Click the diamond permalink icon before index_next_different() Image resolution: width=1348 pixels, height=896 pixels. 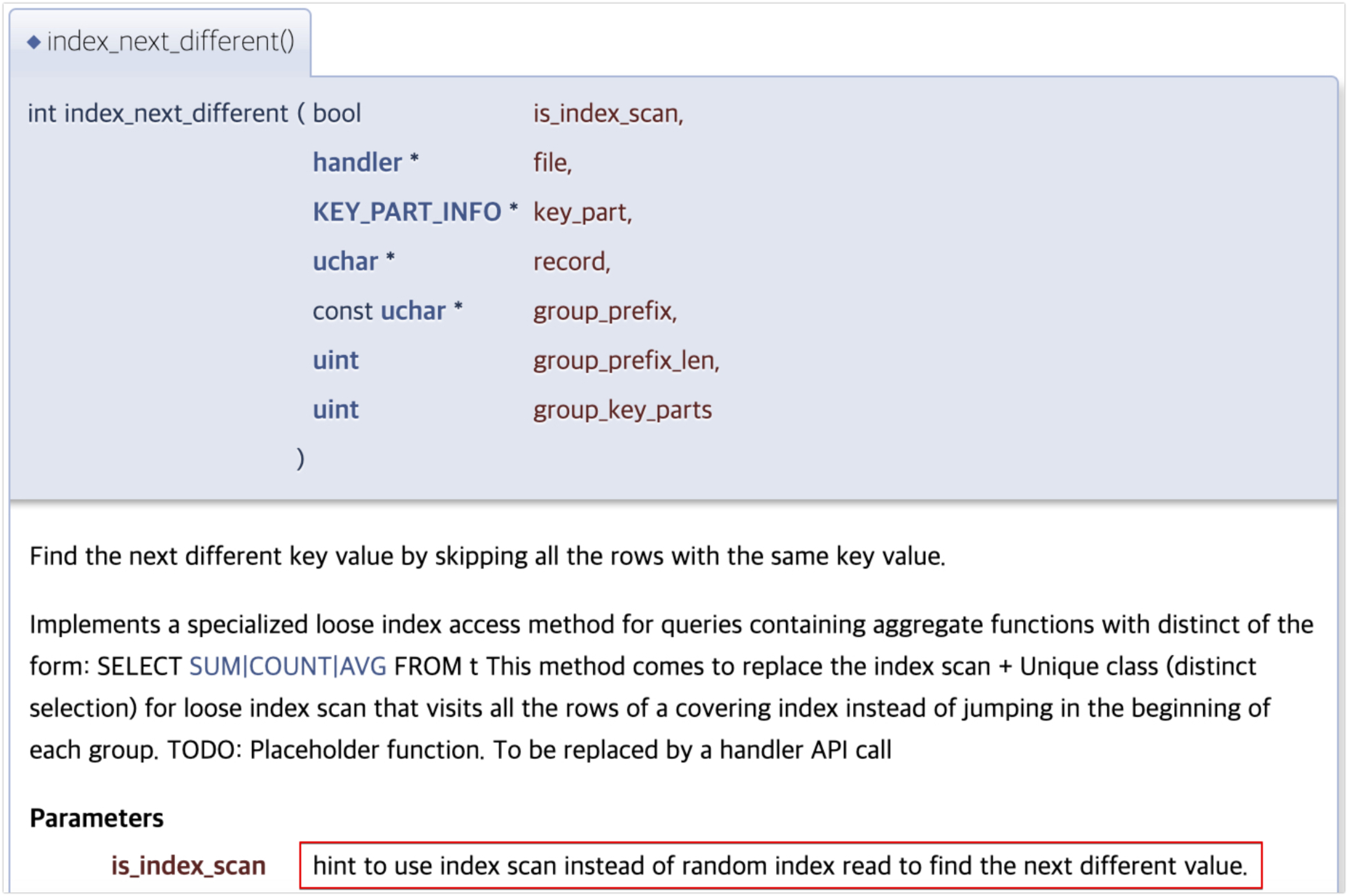tap(34, 42)
